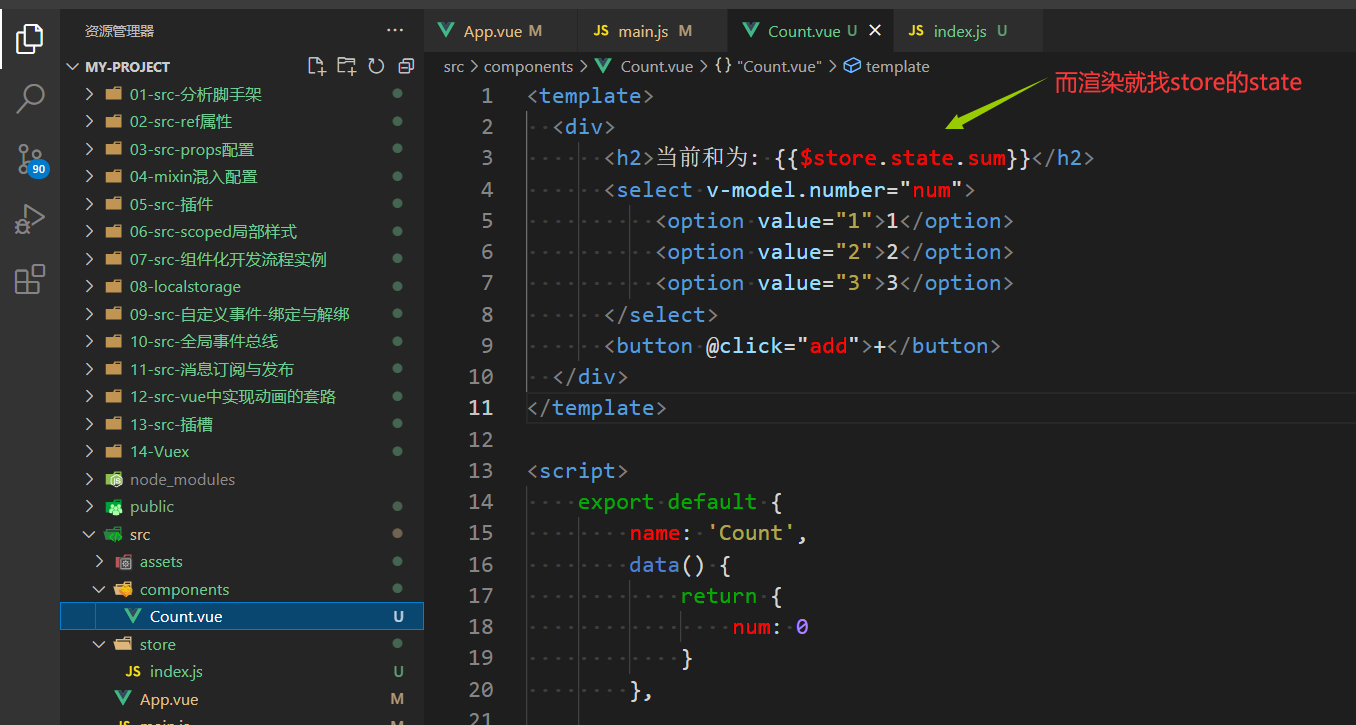Open Source Control view with 90 badge

coord(30,159)
